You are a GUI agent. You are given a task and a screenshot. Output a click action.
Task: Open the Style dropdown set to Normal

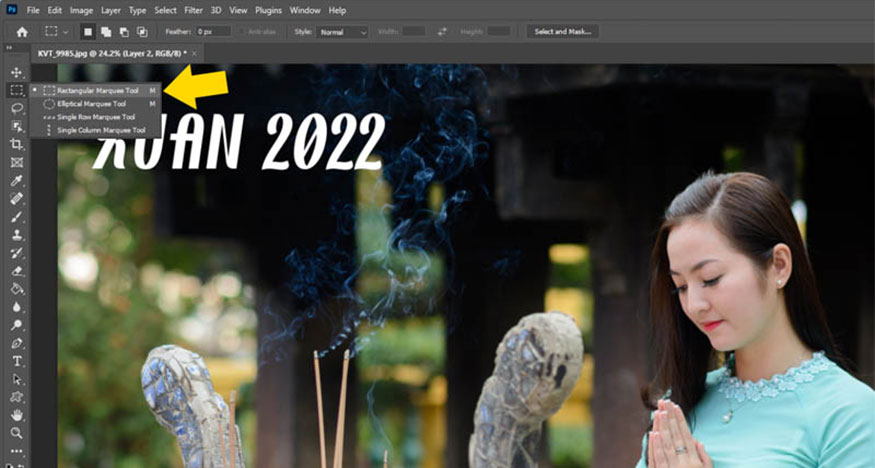(343, 32)
